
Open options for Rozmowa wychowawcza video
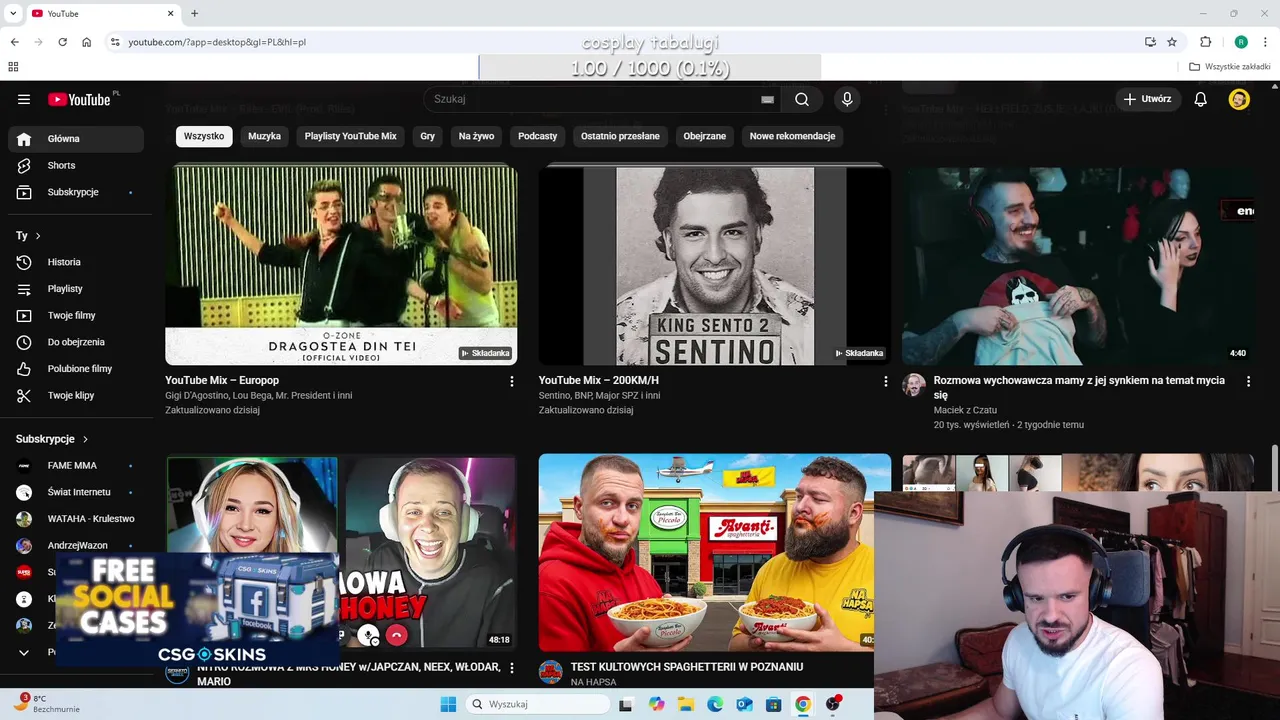(x=1248, y=381)
